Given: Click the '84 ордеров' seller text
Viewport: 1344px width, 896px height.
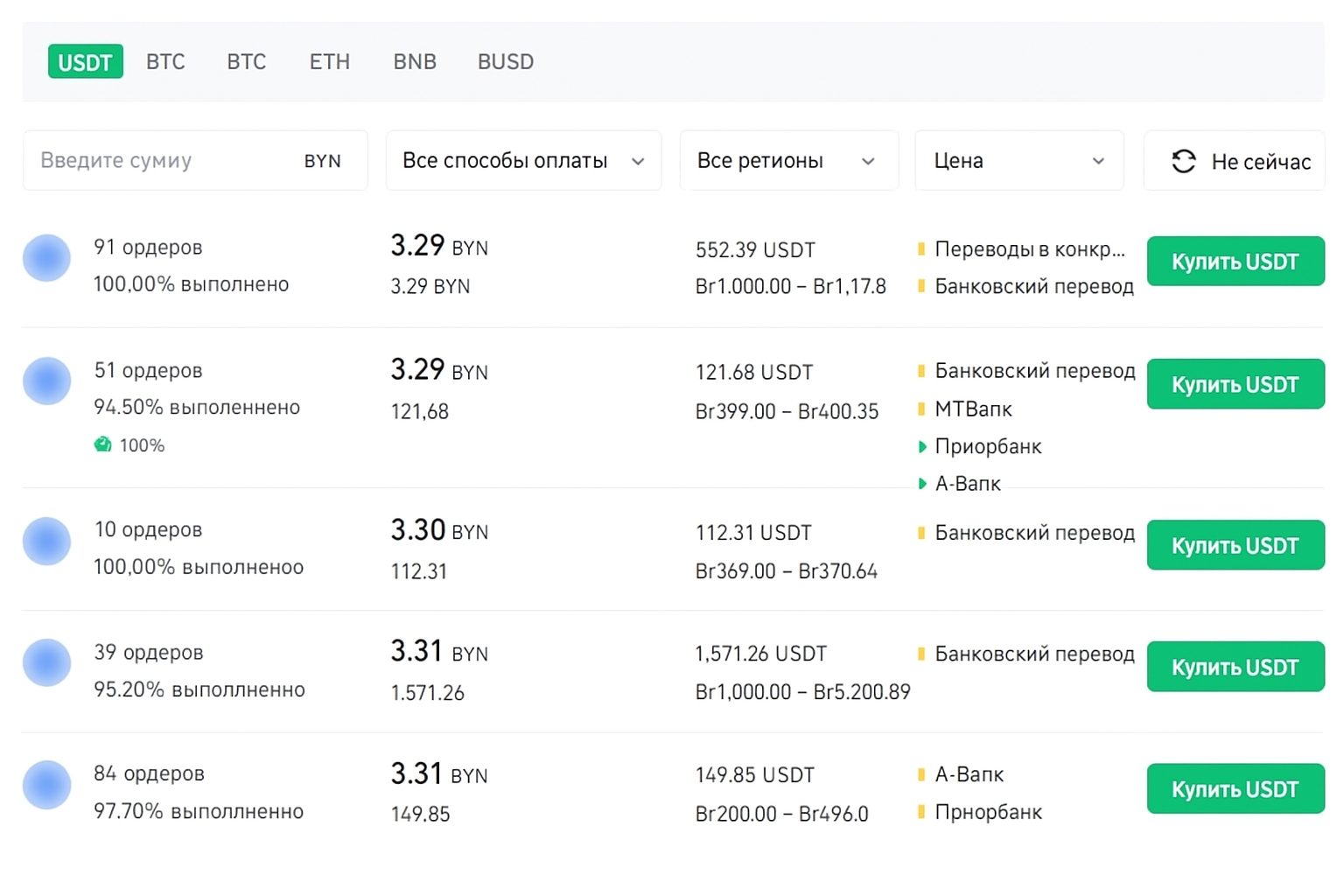Looking at the screenshot, I should point(149,774).
